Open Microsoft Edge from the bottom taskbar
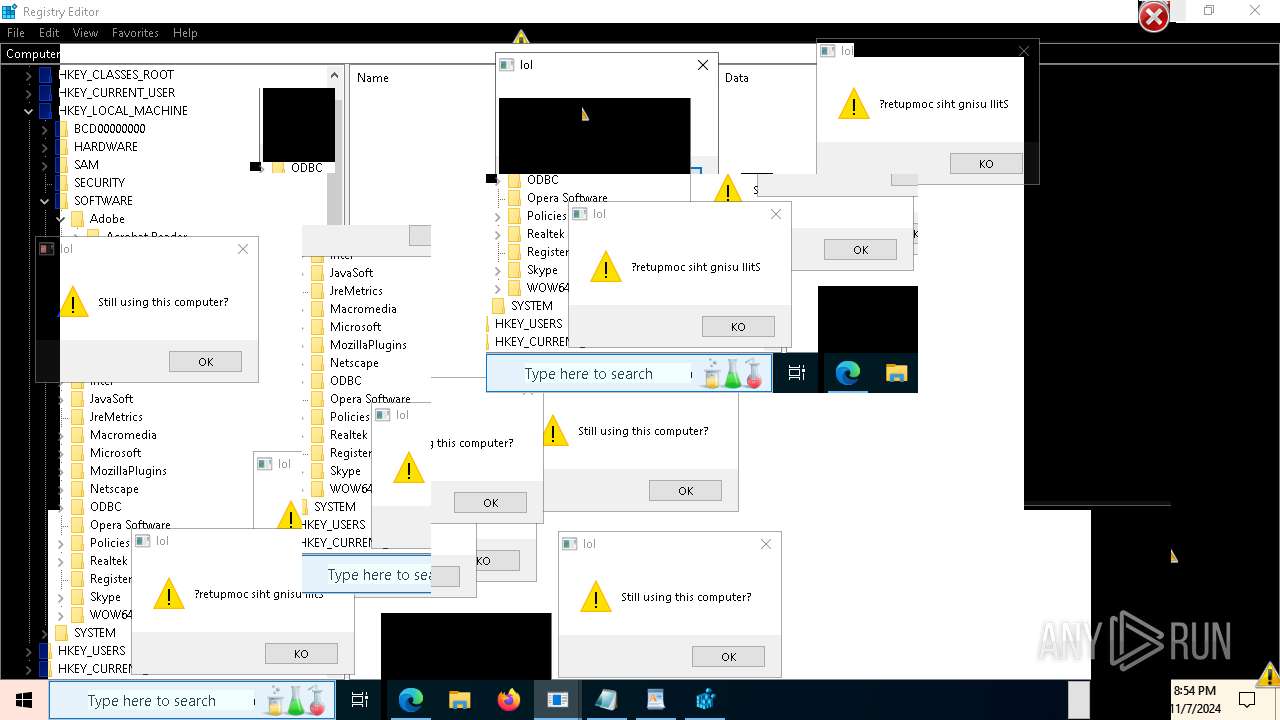The width and height of the screenshot is (1280, 720). (411, 700)
